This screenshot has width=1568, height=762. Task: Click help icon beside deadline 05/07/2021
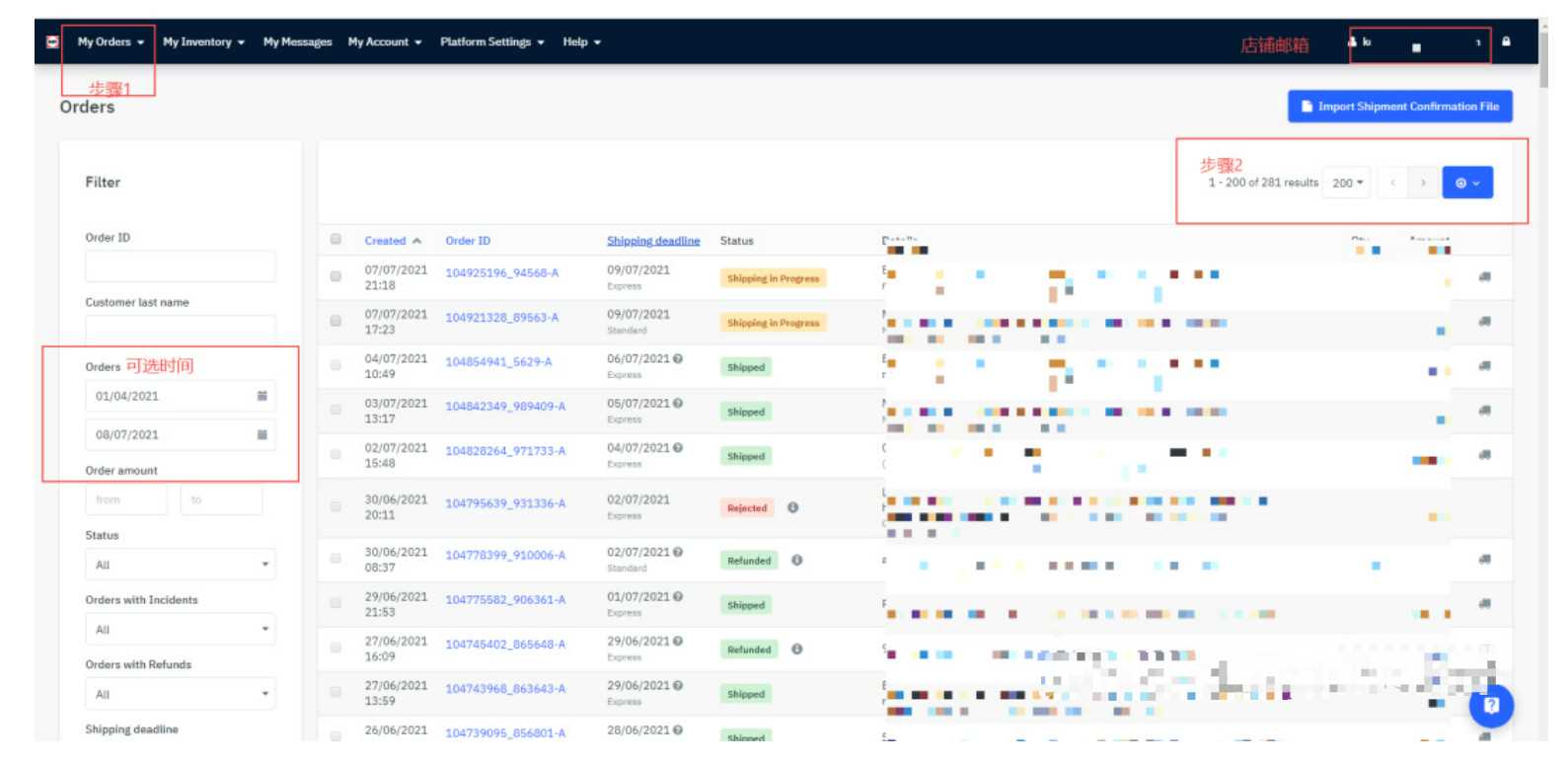click(678, 403)
